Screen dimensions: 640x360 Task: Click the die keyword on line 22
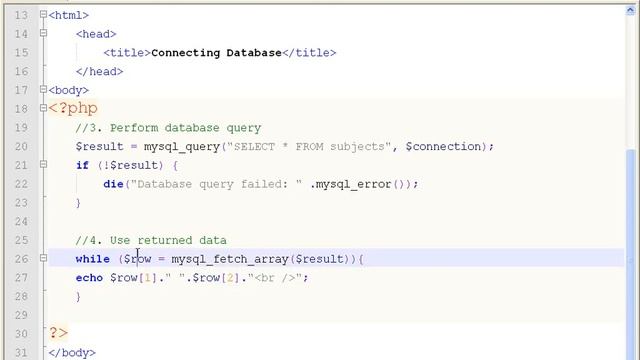[113, 184]
